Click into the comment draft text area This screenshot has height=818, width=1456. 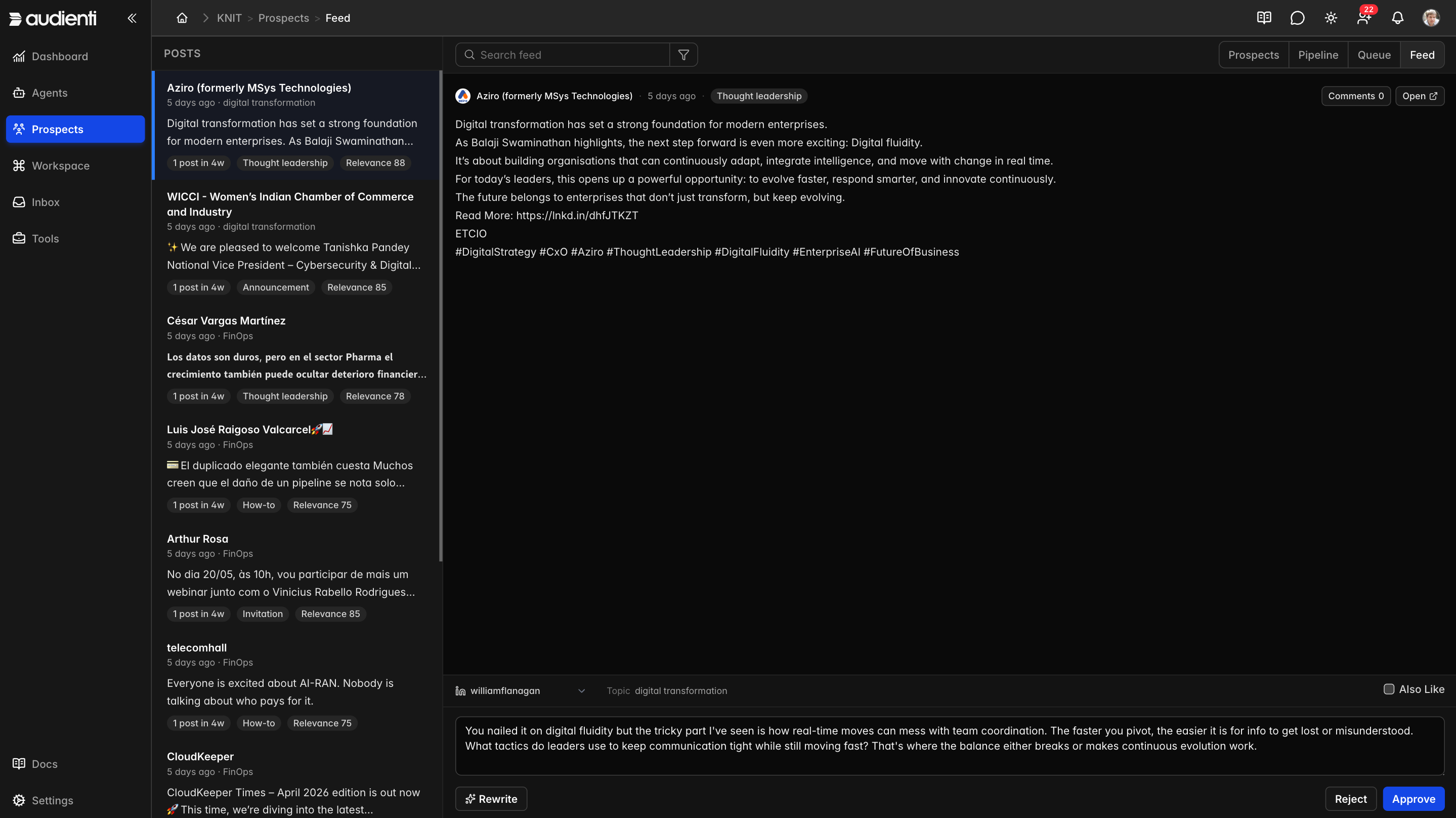pos(949,746)
